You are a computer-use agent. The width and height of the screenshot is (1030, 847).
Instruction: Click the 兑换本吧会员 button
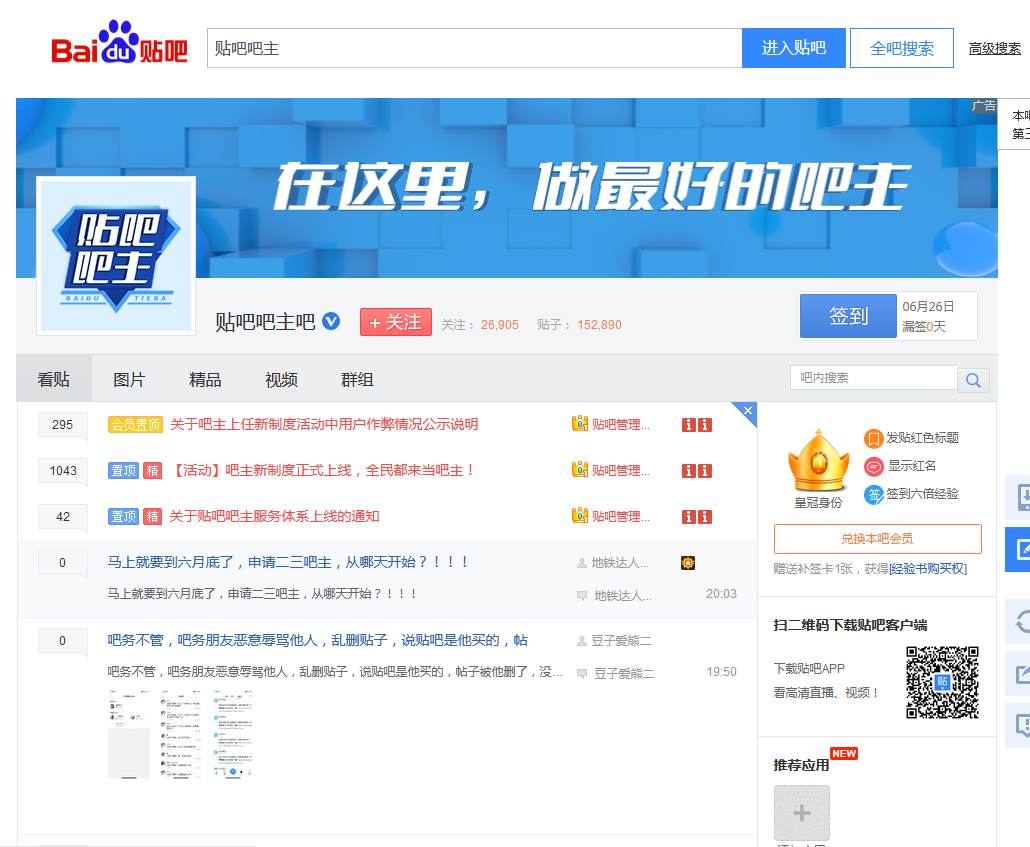tap(877, 539)
